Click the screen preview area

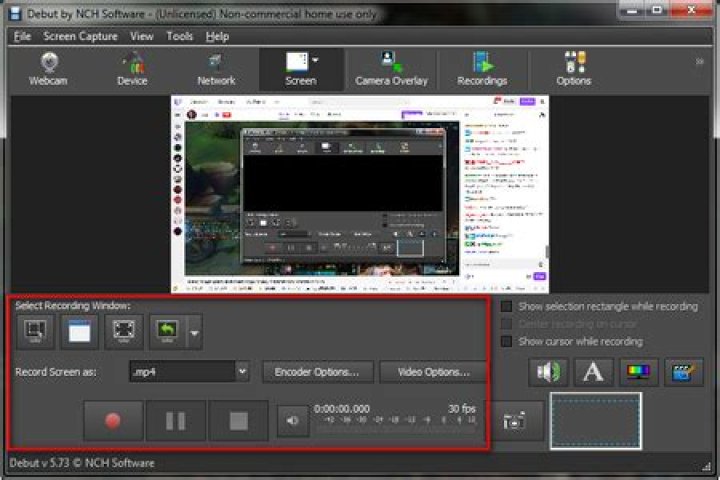coord(360,194)
